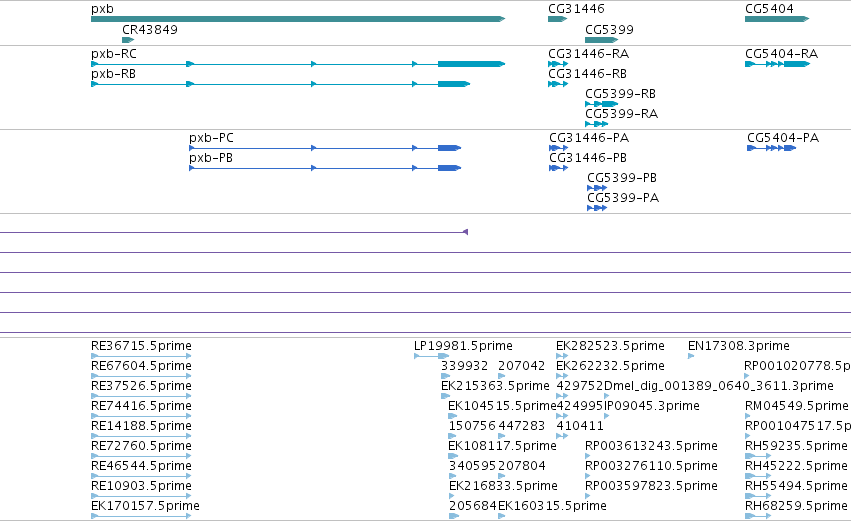
Task: Open the EK282523.5prime EST label
Action: tap(610, 346)
